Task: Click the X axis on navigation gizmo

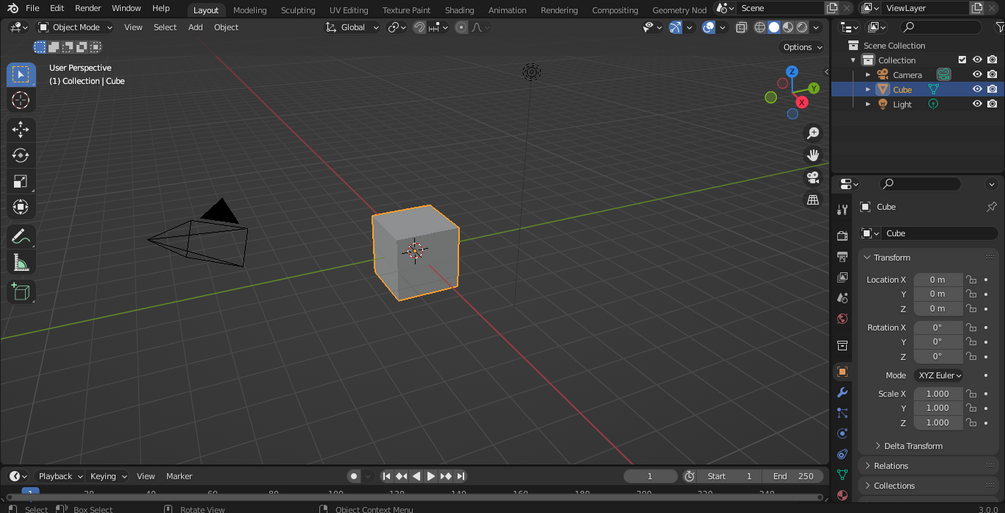Action: (802, 102)
